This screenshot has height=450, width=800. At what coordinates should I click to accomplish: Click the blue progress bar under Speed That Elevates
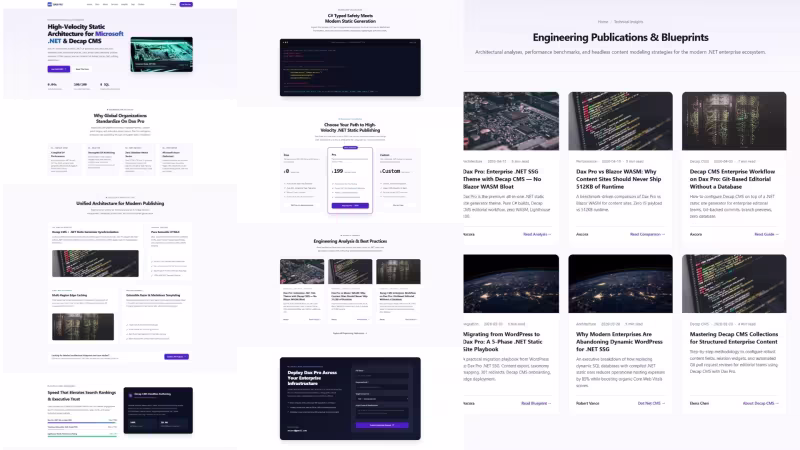pyautogui.click(x=82, y=422)
